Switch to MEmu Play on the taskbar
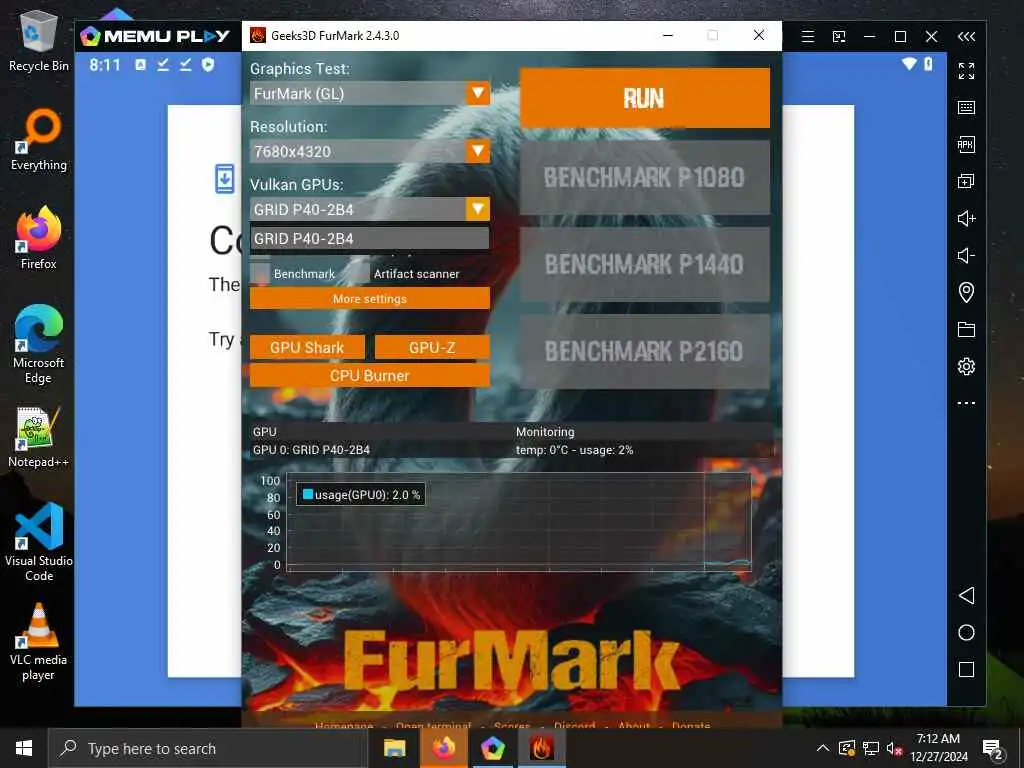 tap(492, 748)
